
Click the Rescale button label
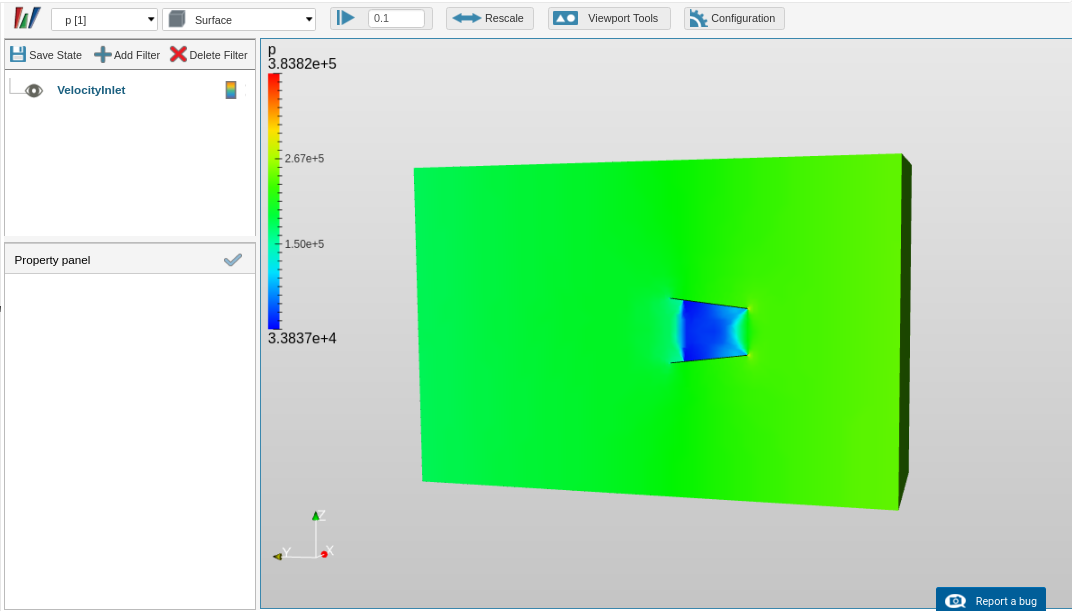(x=505, y=18)
